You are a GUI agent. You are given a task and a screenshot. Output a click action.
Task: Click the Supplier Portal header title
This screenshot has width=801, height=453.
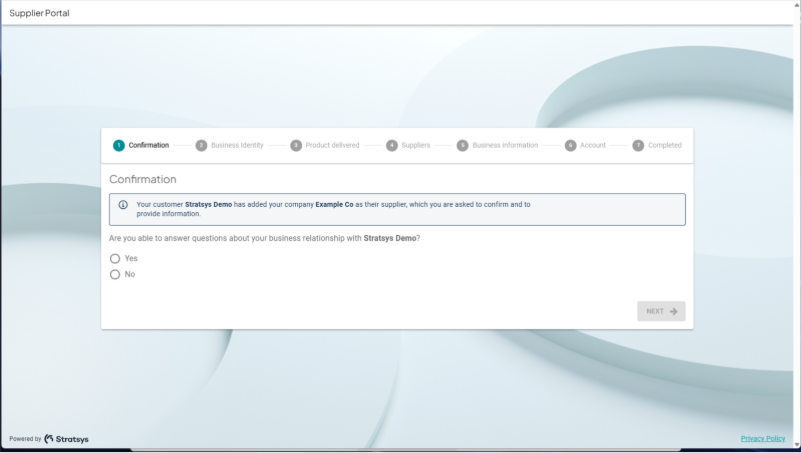(x=40, y=13)
